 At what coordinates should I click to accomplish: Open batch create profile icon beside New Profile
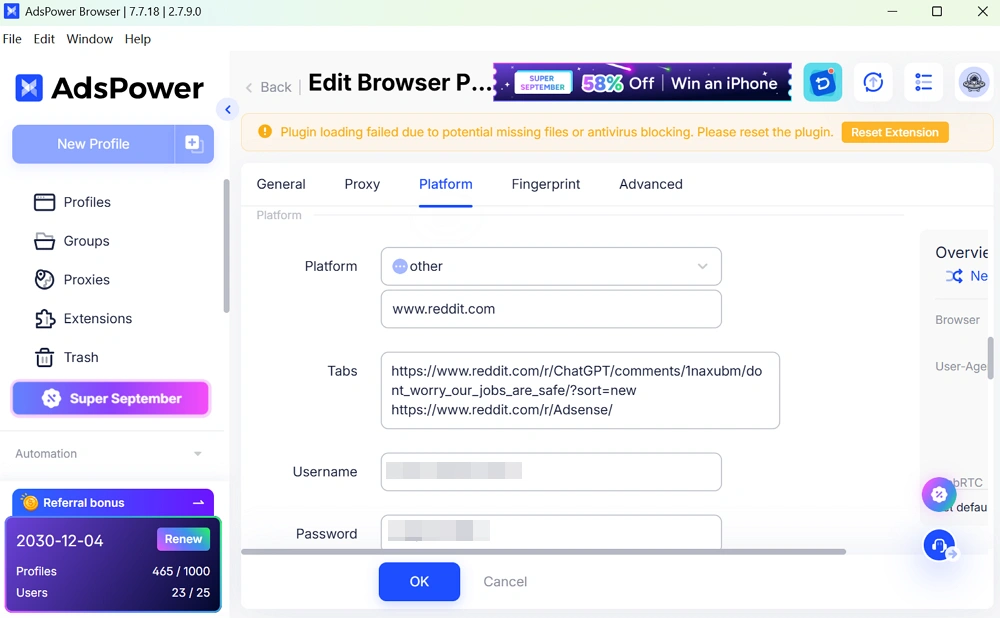tap(194, 144)
